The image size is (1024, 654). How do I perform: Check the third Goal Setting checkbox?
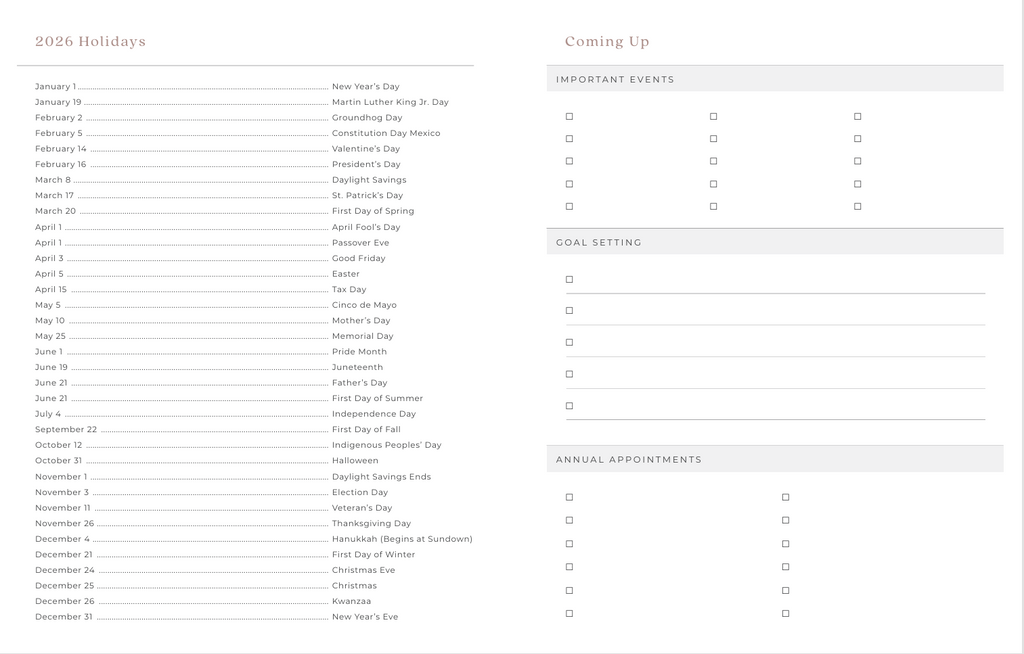coord(569,343)
